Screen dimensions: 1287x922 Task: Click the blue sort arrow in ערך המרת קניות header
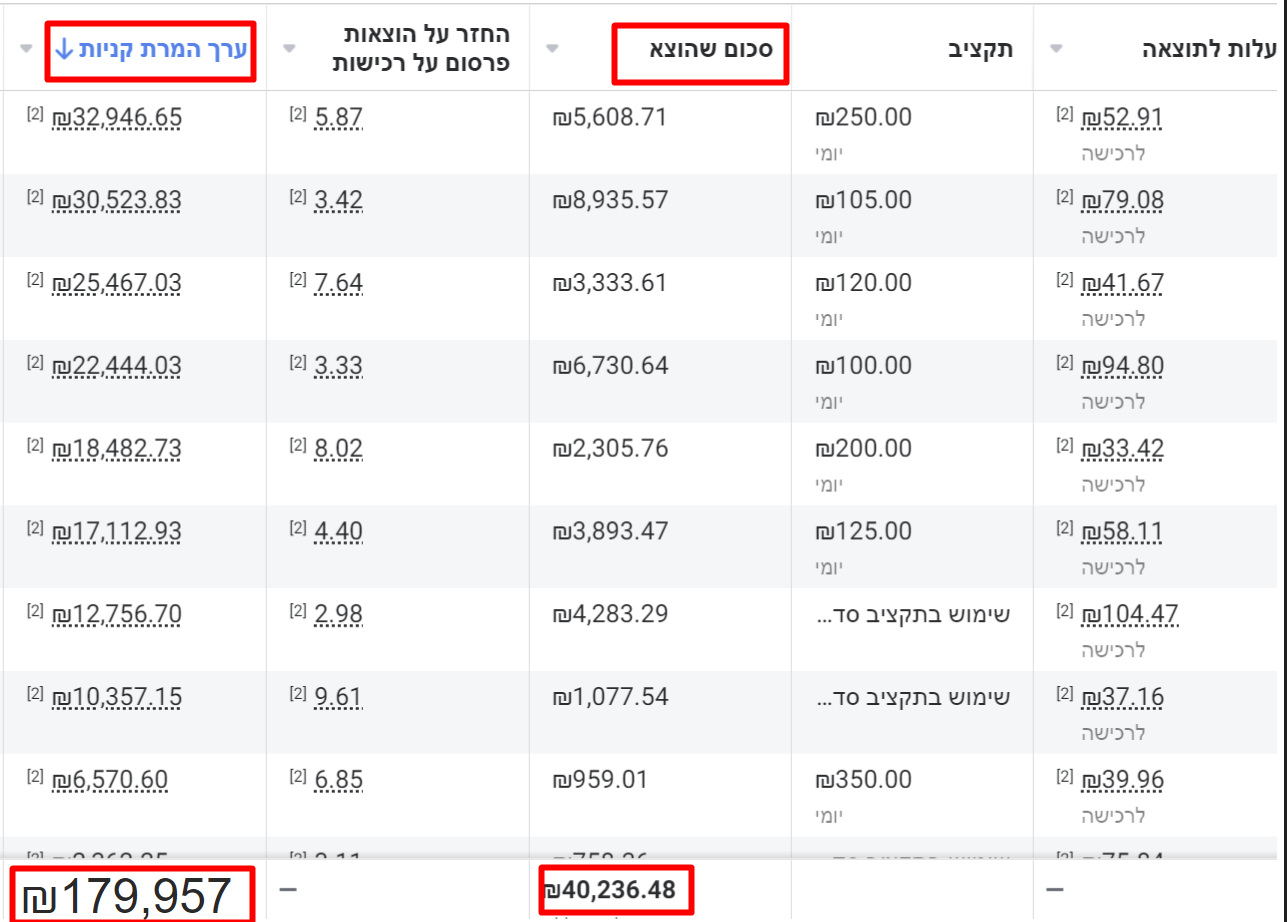[63, 49]
